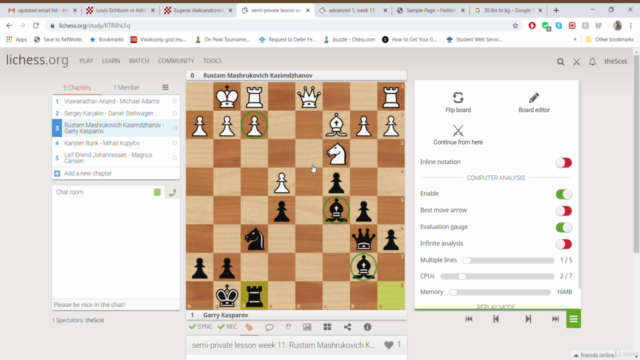The width and height of the screenshot is (640, 360).
Task: Adjust the Memory slider
Action: 500,292
